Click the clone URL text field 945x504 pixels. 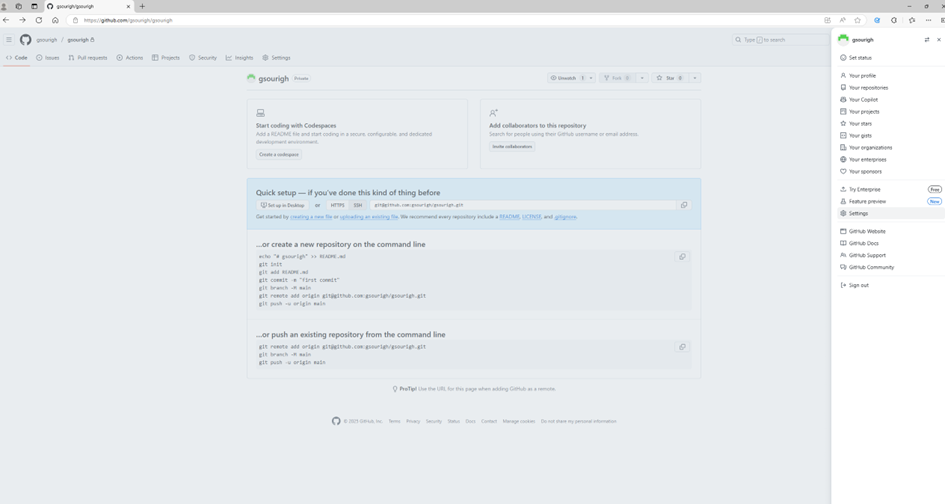pyautogui.click(x=523, y=205)
